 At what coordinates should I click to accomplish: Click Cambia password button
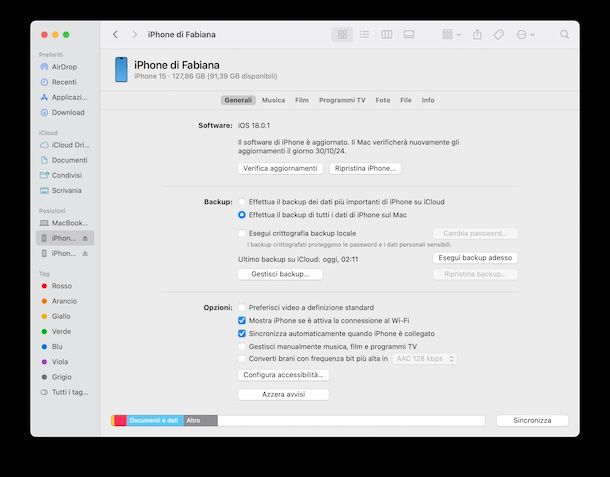tap(475, 233)
